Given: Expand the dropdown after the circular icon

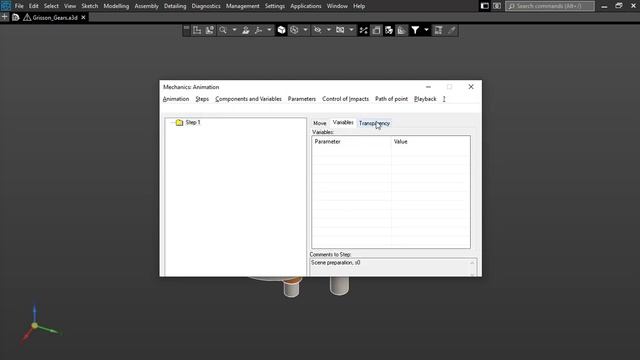Looking at the screenshot, I should [x=305, y=30].
